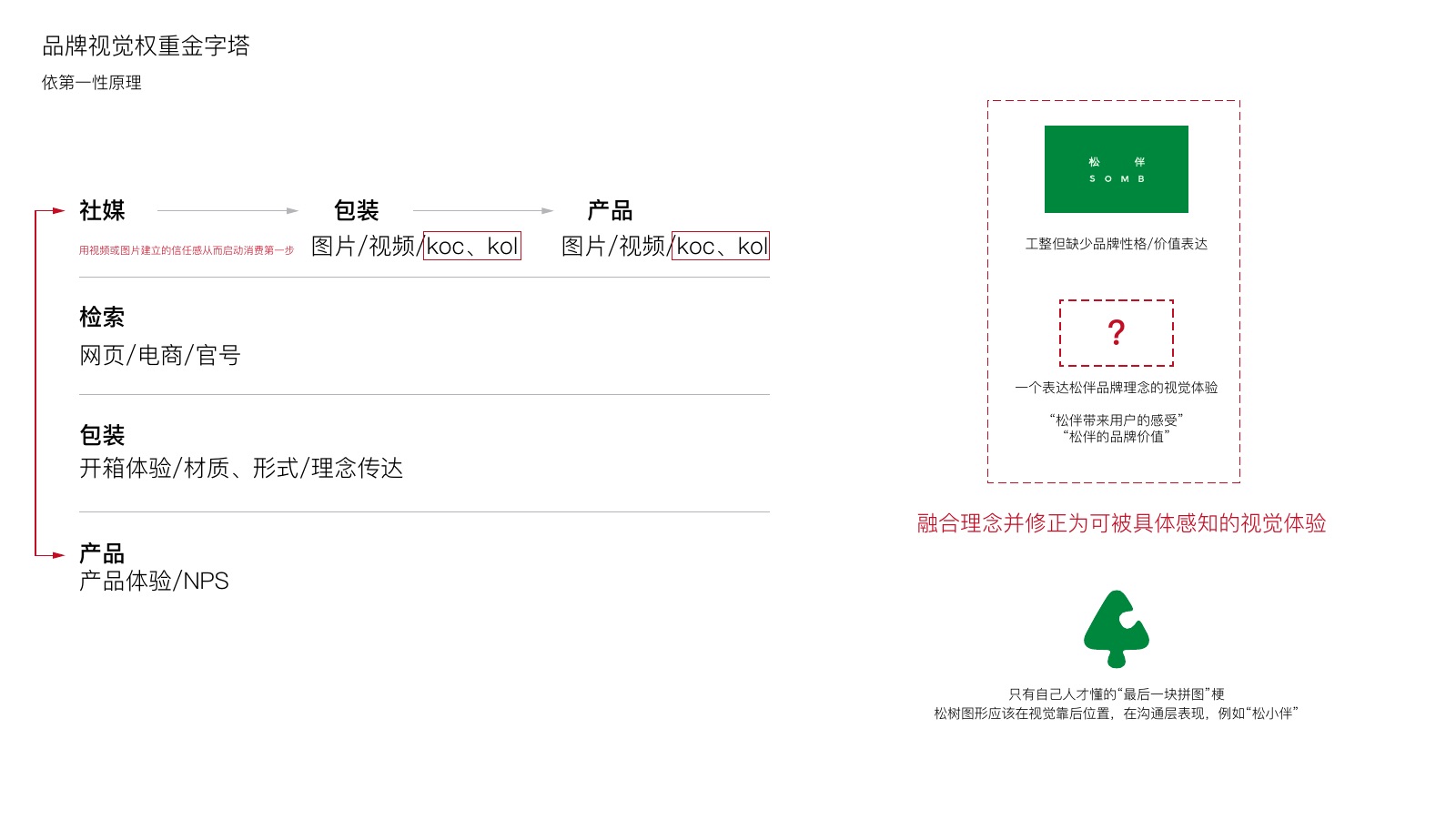Click the red question mark placeholder
Image resolution: width=1456 pixels, height=820 pixels.
pyautogui.click(x=1117, y=333)
